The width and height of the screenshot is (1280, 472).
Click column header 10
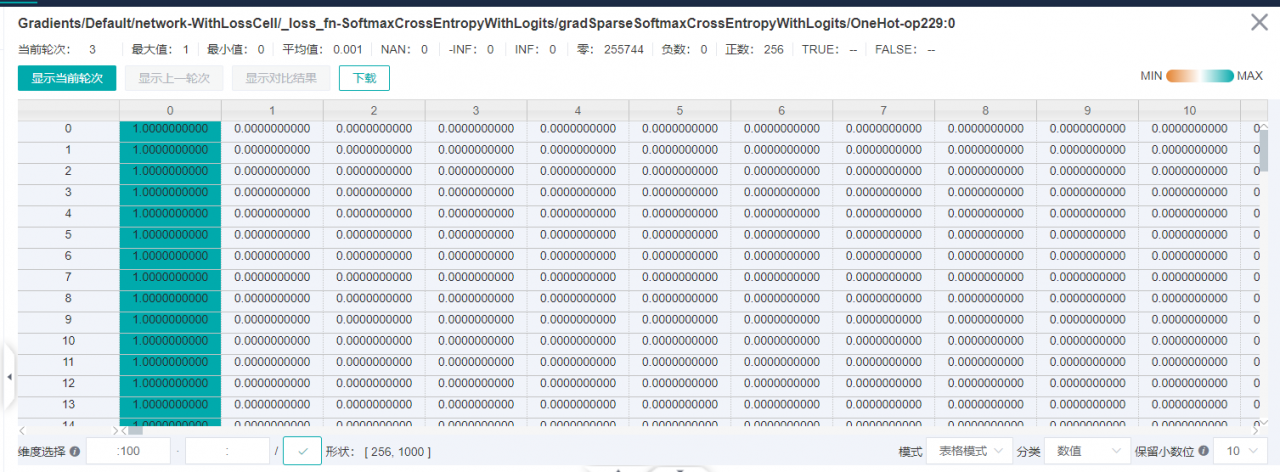click(1190, 110)
